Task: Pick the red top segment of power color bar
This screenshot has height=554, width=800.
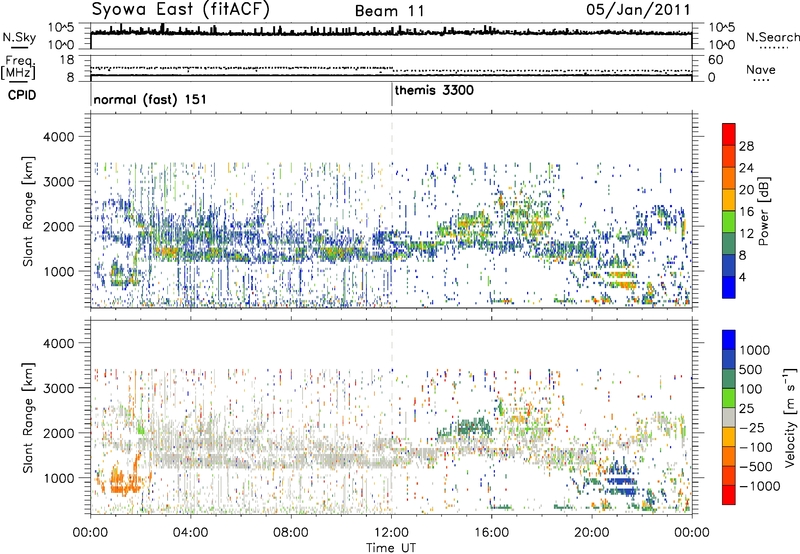Action: [729, 134]
